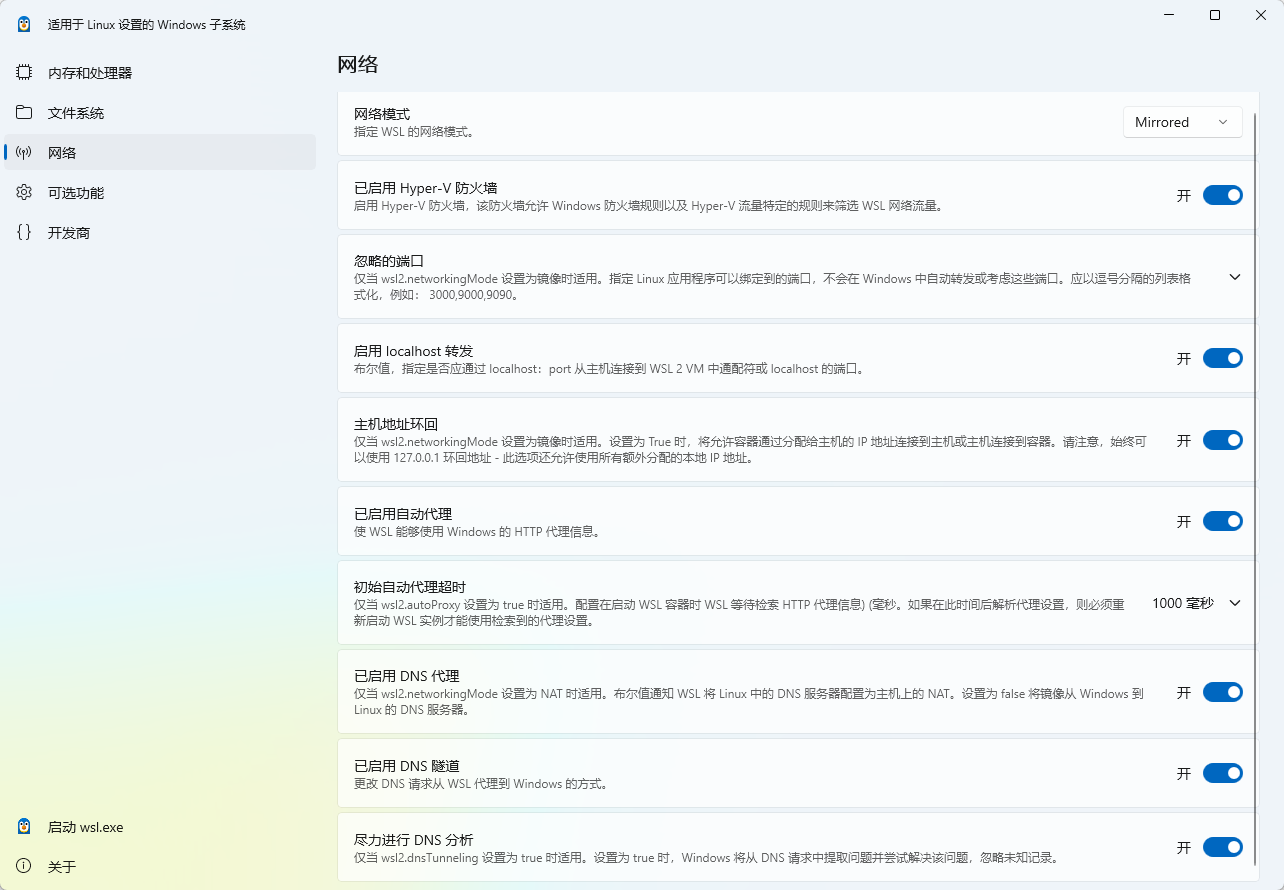Open the 网络模式 Mirrored dropdown
1284x890 pixels.
[x=1182, y=121]
